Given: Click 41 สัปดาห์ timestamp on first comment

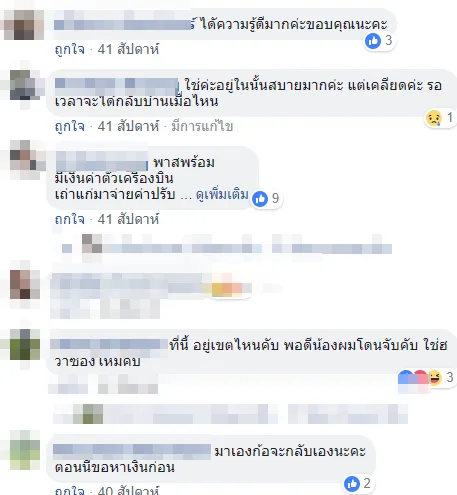Looking at the screenshot, I should pos(128,49).
